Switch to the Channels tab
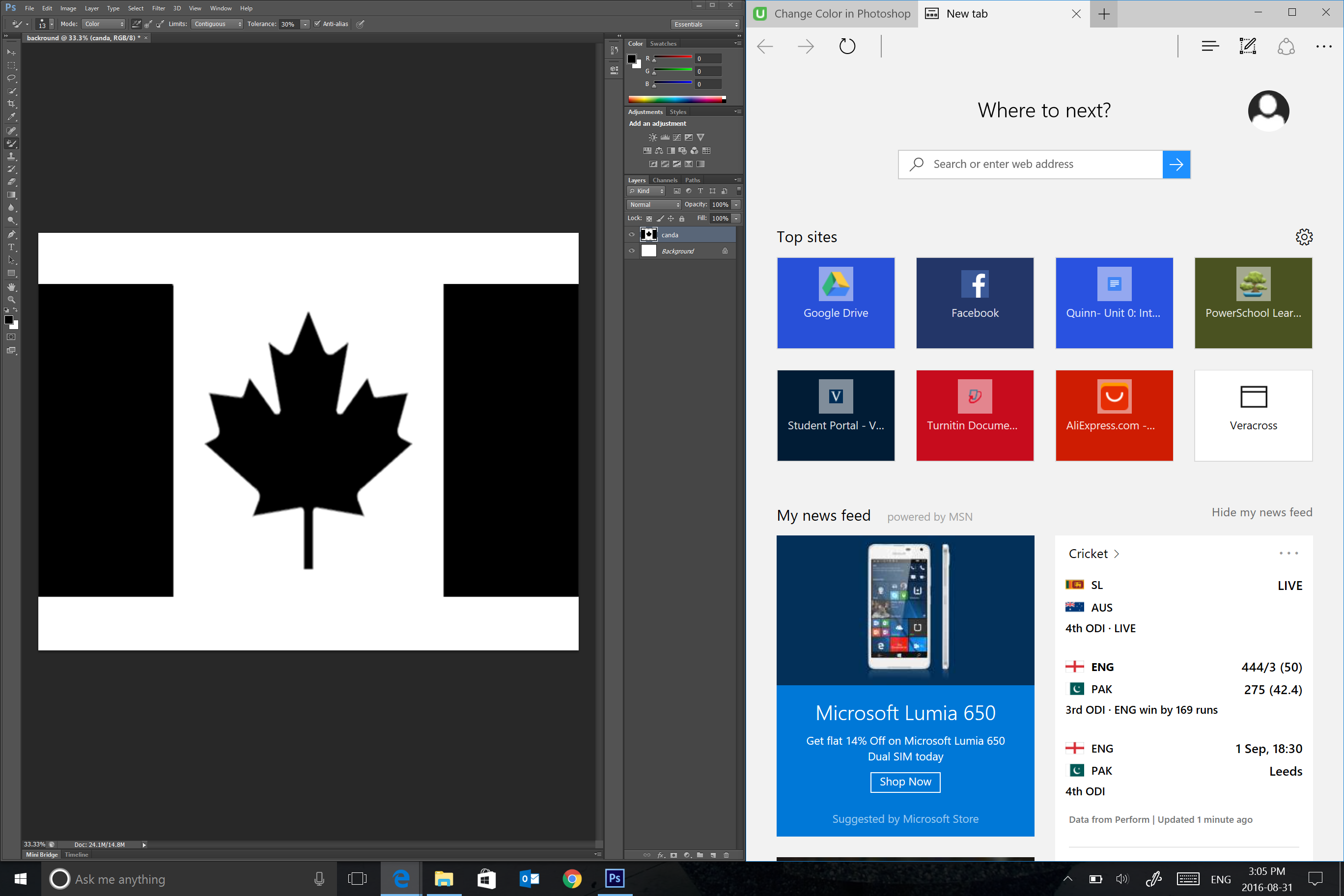This screenshot has height=896, width=1344. [x=665, y=180]
